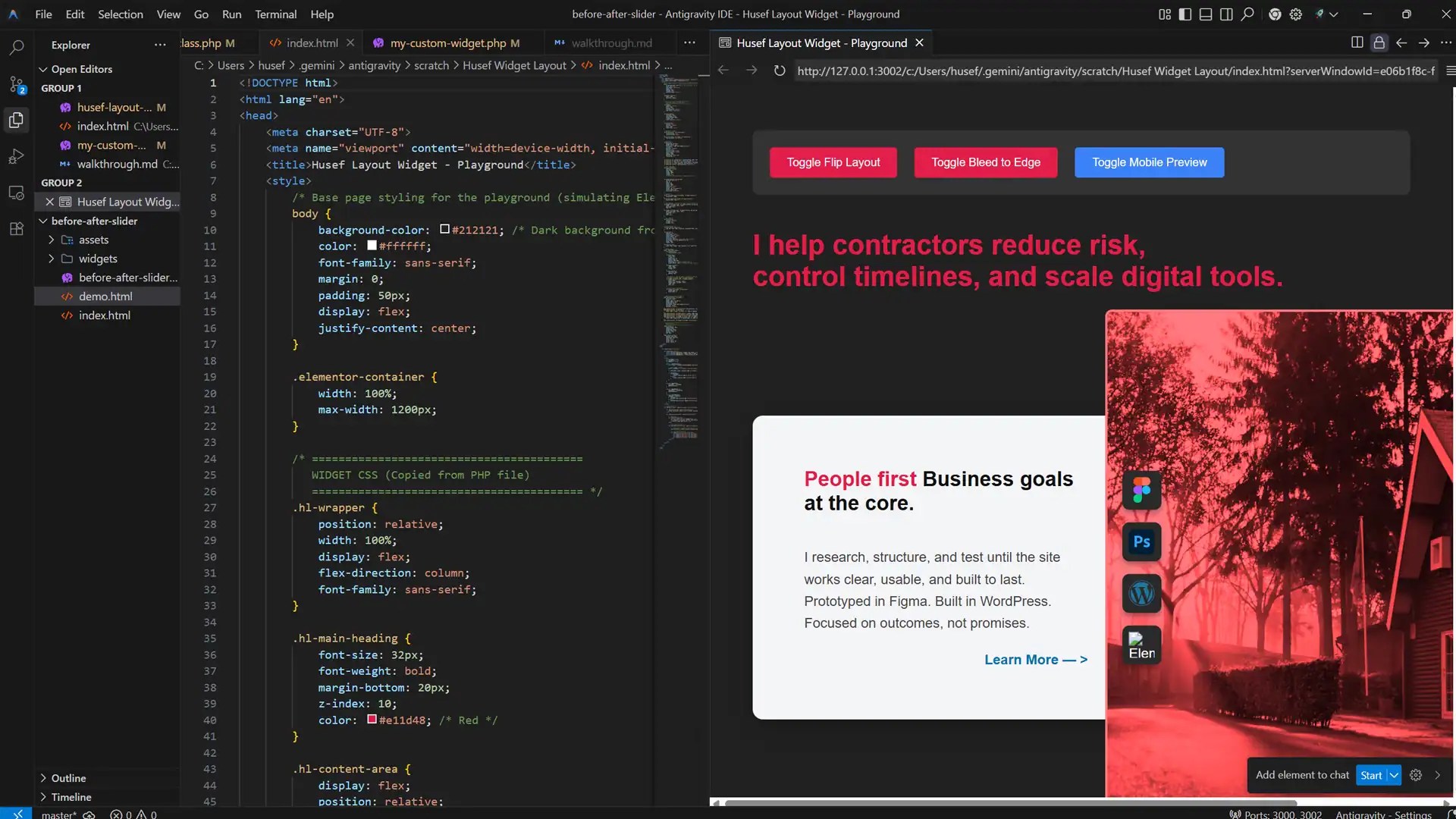Go forward in the preview browser address bar
This screenshot has height=819, width=1456.
[752, 71]
